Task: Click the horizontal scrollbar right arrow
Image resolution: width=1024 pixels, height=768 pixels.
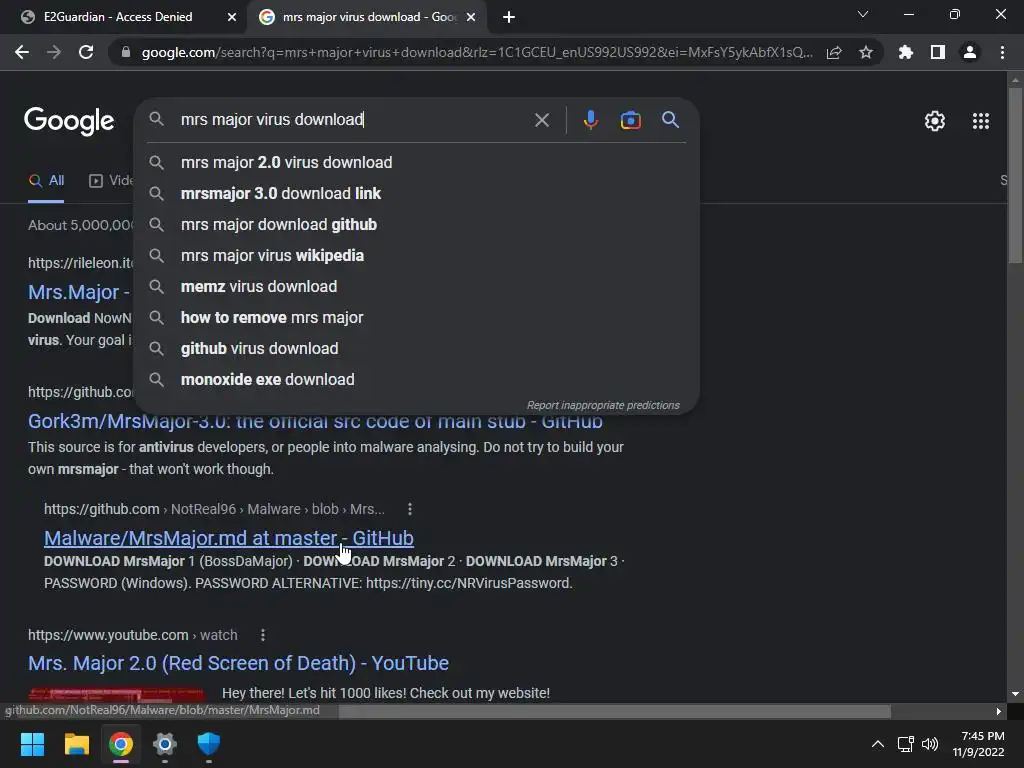Action: pos(999,711)
